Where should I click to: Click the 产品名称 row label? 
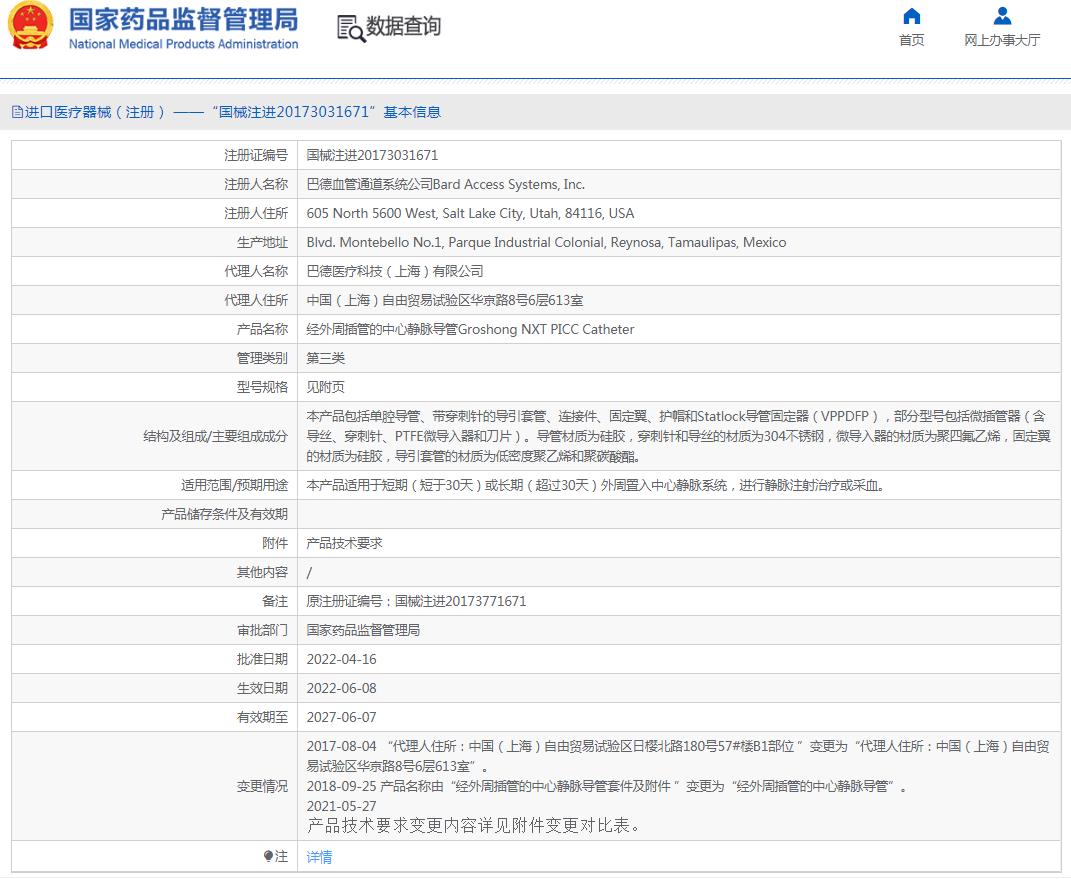click(262, 329)
